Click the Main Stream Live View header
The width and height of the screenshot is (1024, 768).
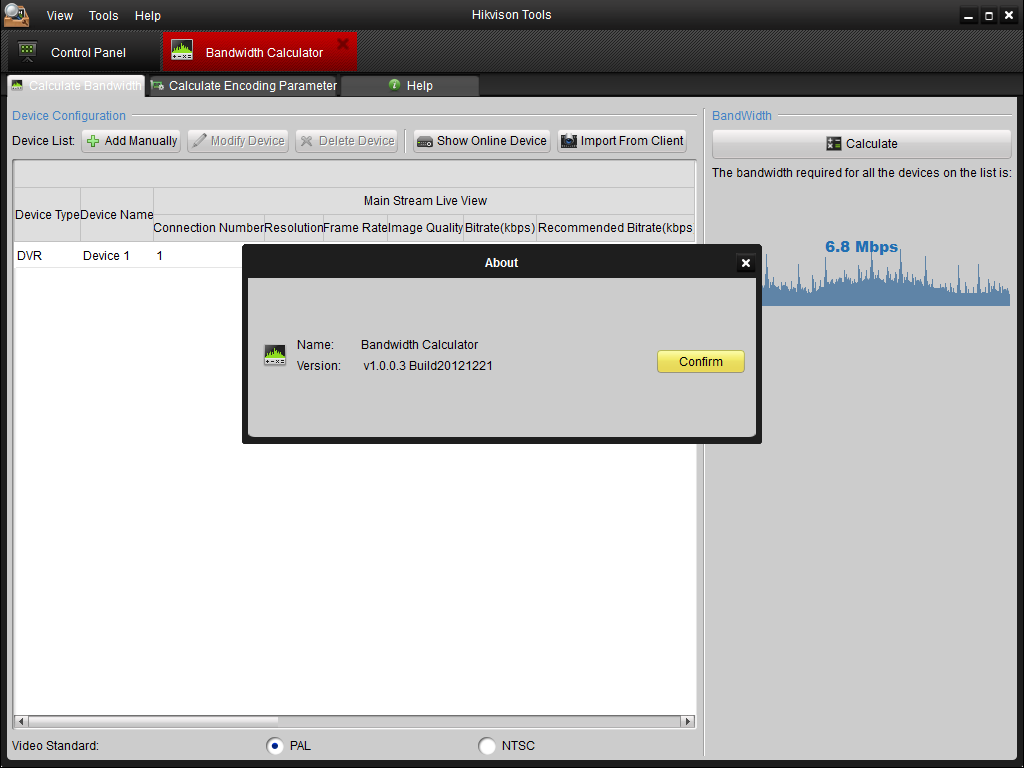(424, 201)
